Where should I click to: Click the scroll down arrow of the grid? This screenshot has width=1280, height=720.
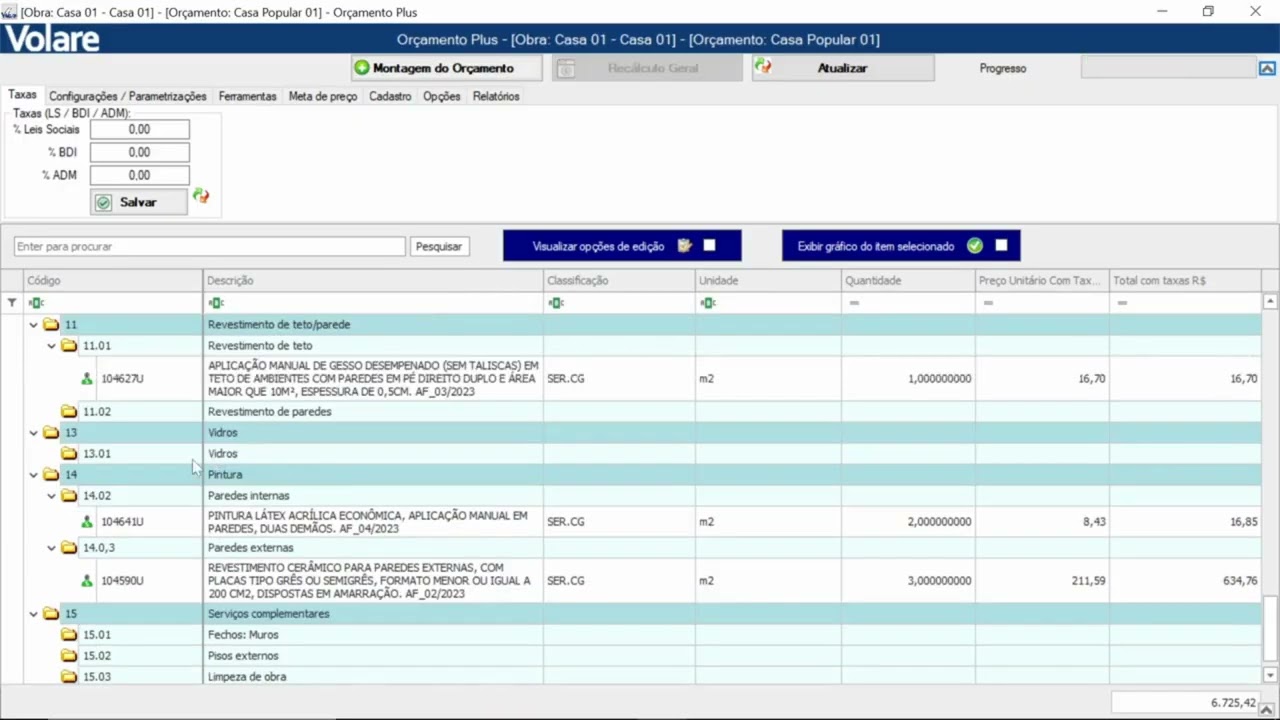pyautogui.click(x=1270, y=675)
